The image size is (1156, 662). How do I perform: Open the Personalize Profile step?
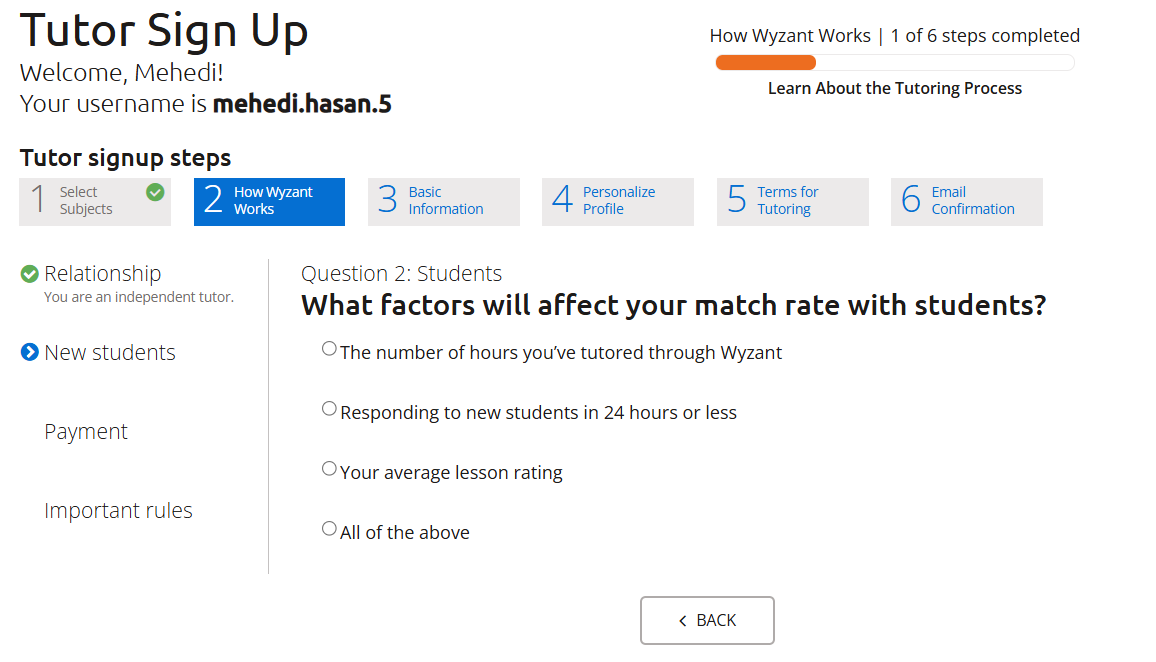click(x=617, y=201)
